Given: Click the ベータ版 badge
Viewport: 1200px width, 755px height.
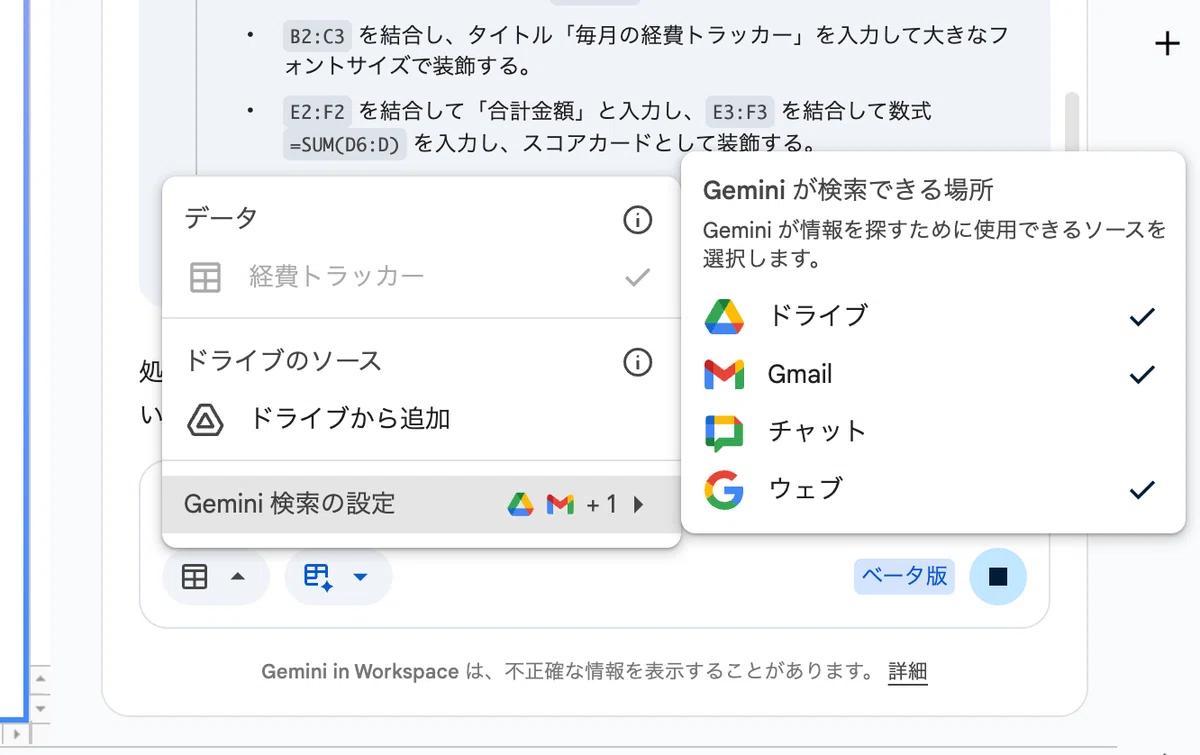Looking at the screenshot, I should pos(905,577).
